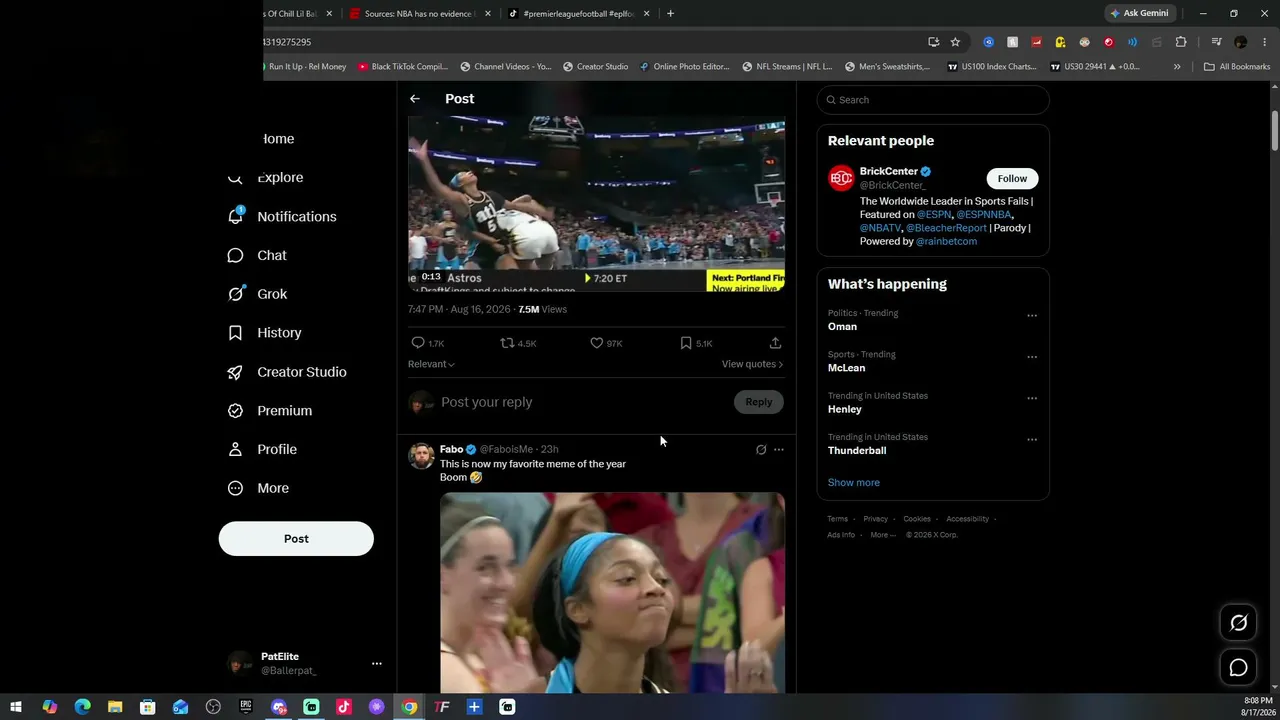This screenshot has width=1280, height=720.
Task: Open footer More dropdown
Action: click(883, 535)
